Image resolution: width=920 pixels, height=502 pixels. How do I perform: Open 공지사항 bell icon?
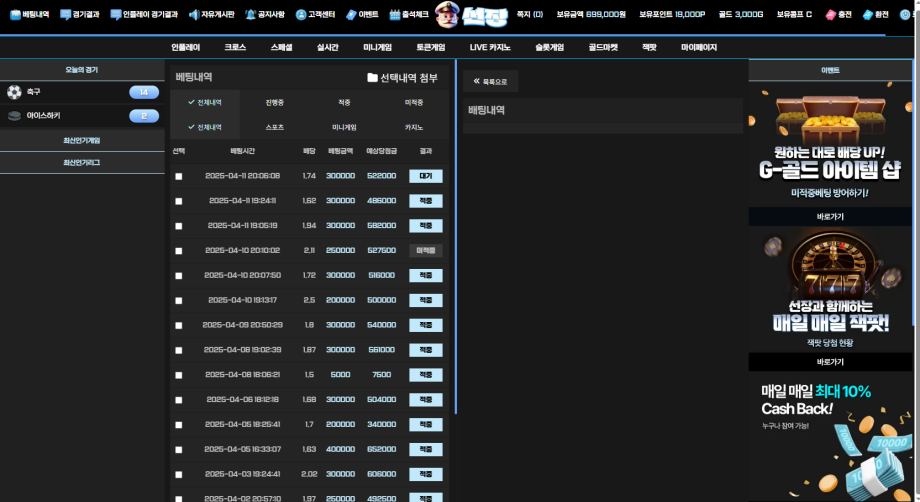[251, 14]
